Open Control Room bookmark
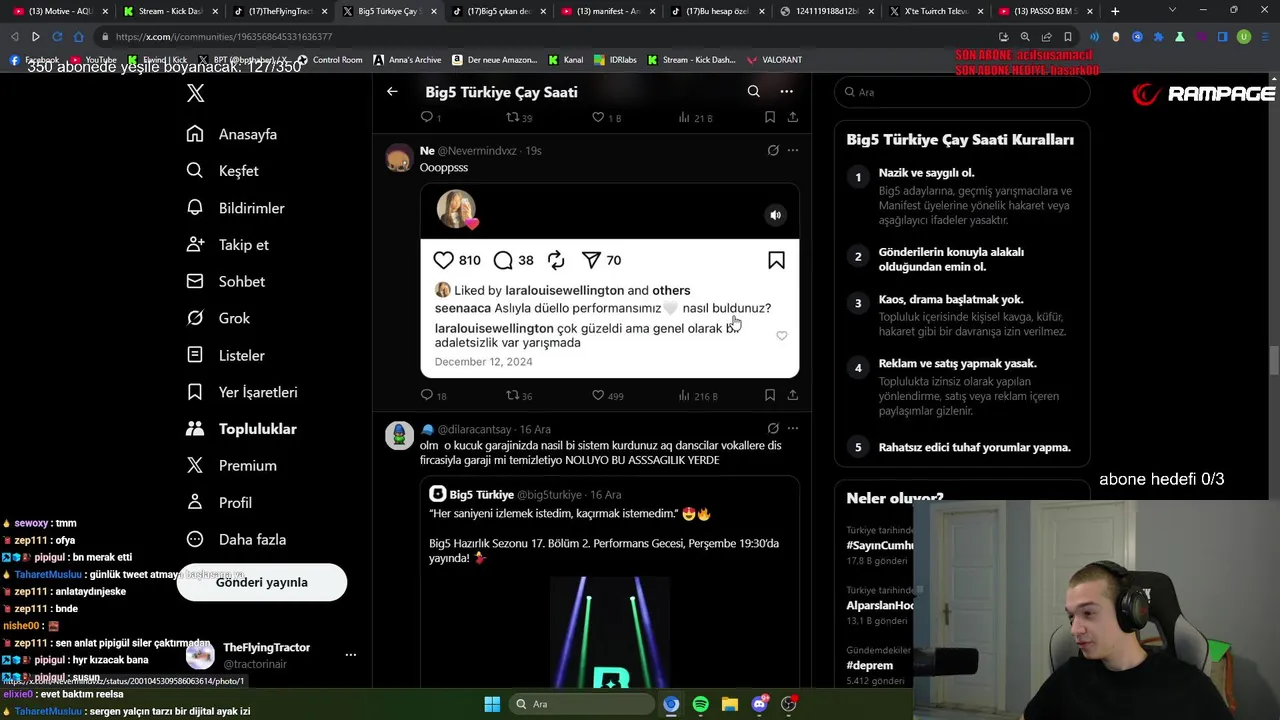Image resolution: width=1280 pixels, height=720 pixels. 329,60
